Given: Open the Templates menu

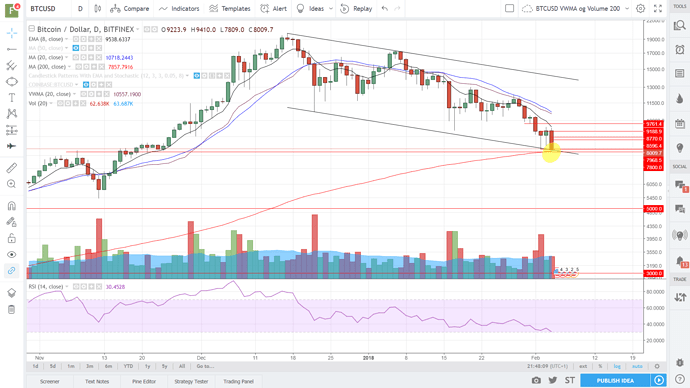Looking at the screenshot, I should (230, 8).
